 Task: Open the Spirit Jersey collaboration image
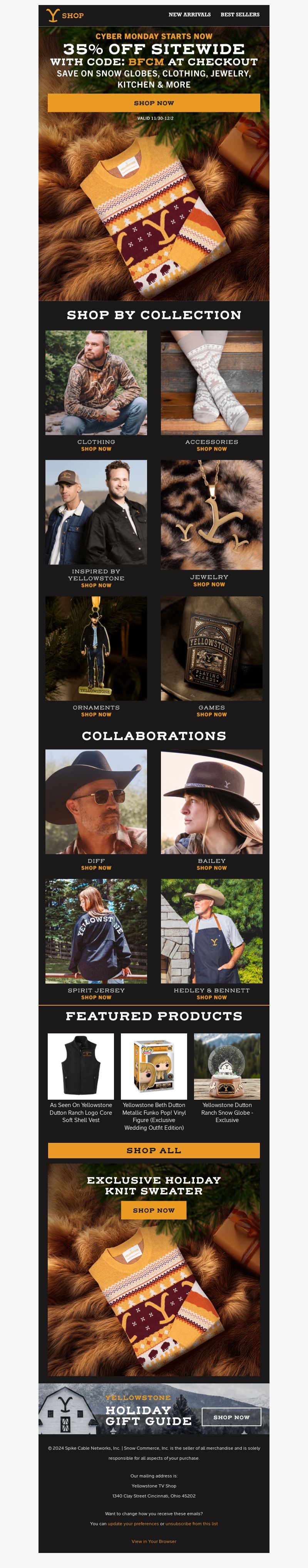click(x=96, y=931)
